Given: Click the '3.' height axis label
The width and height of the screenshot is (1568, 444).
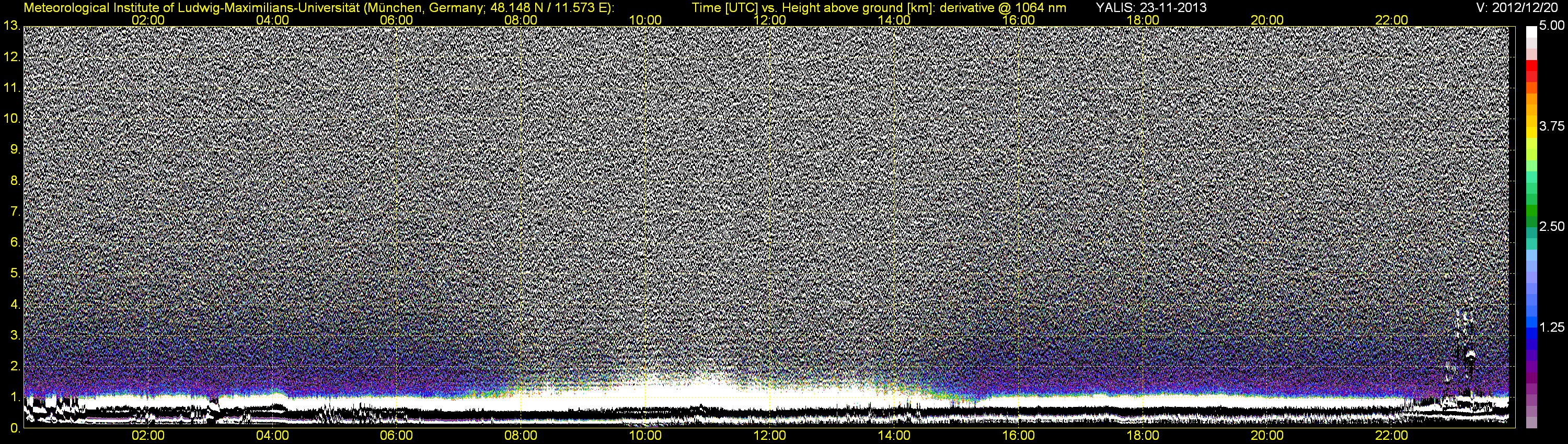Looking at the screenshot, I should click(15, 336).
